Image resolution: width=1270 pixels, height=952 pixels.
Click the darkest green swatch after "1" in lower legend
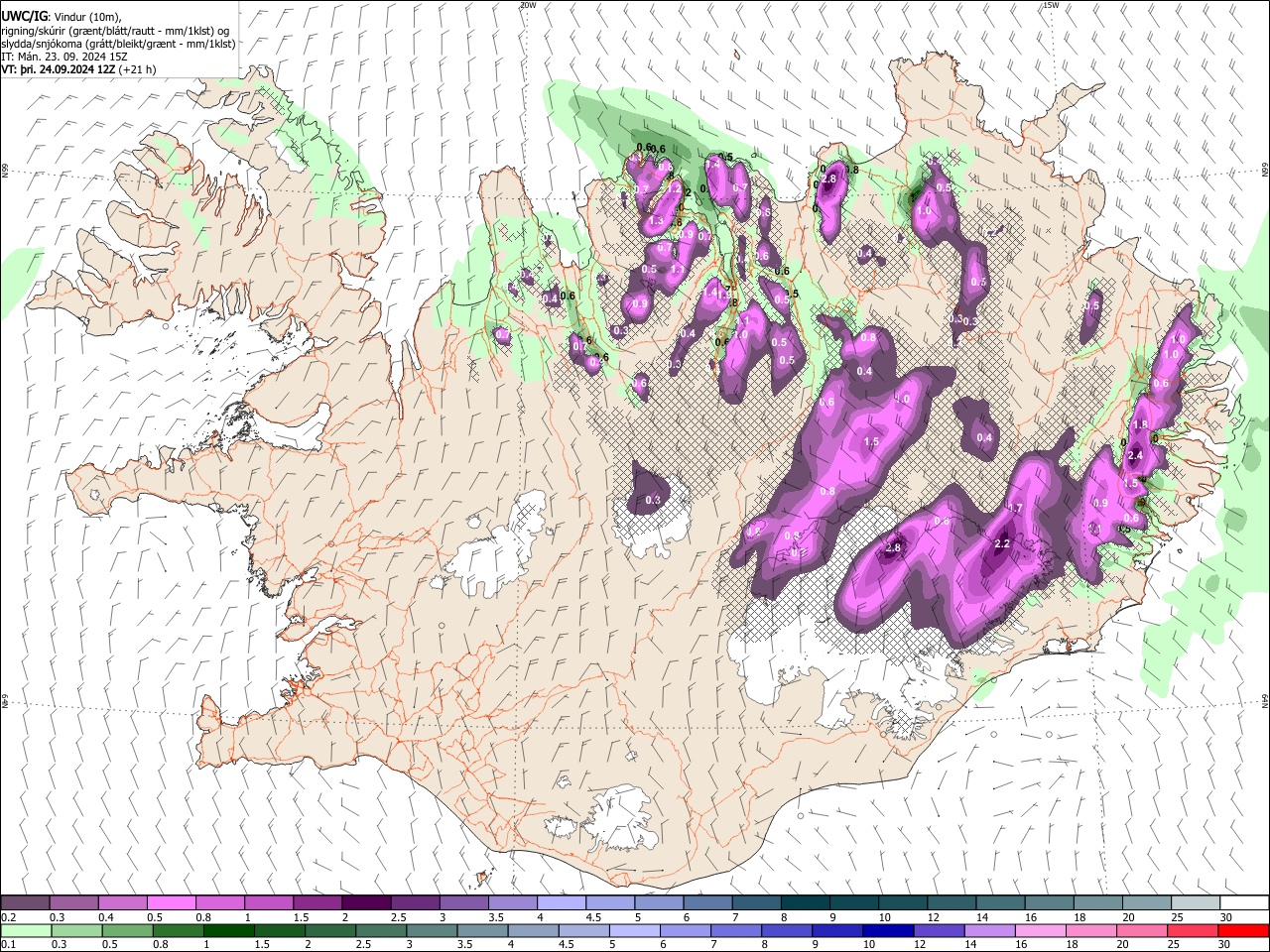[229, 930]
